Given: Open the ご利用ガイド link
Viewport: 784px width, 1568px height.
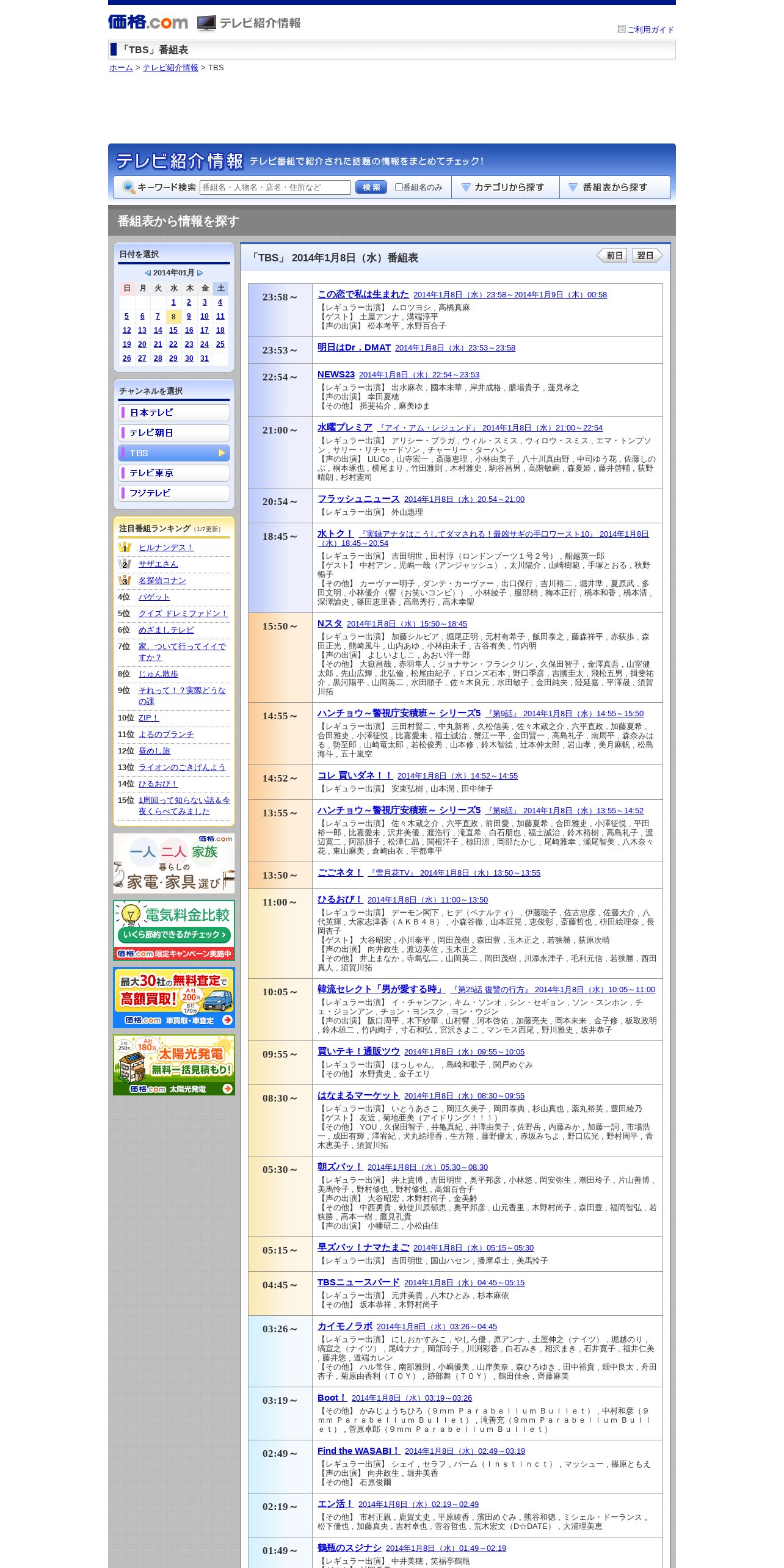Looking at the screenshot, I should 650,29.
